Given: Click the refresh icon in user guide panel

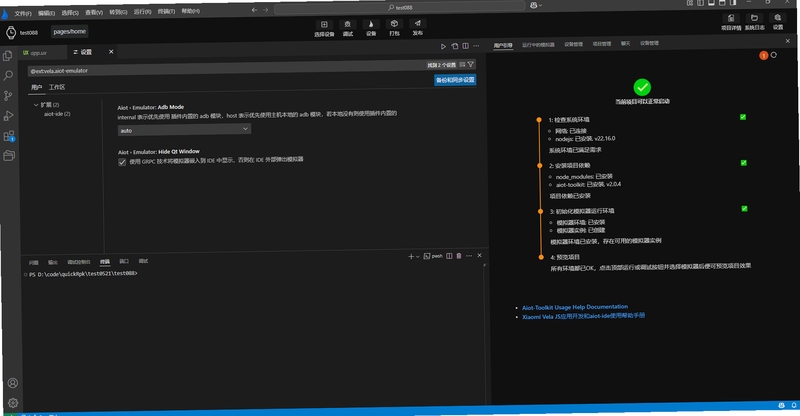Looking at the screenshot, I should coord(773,55).
